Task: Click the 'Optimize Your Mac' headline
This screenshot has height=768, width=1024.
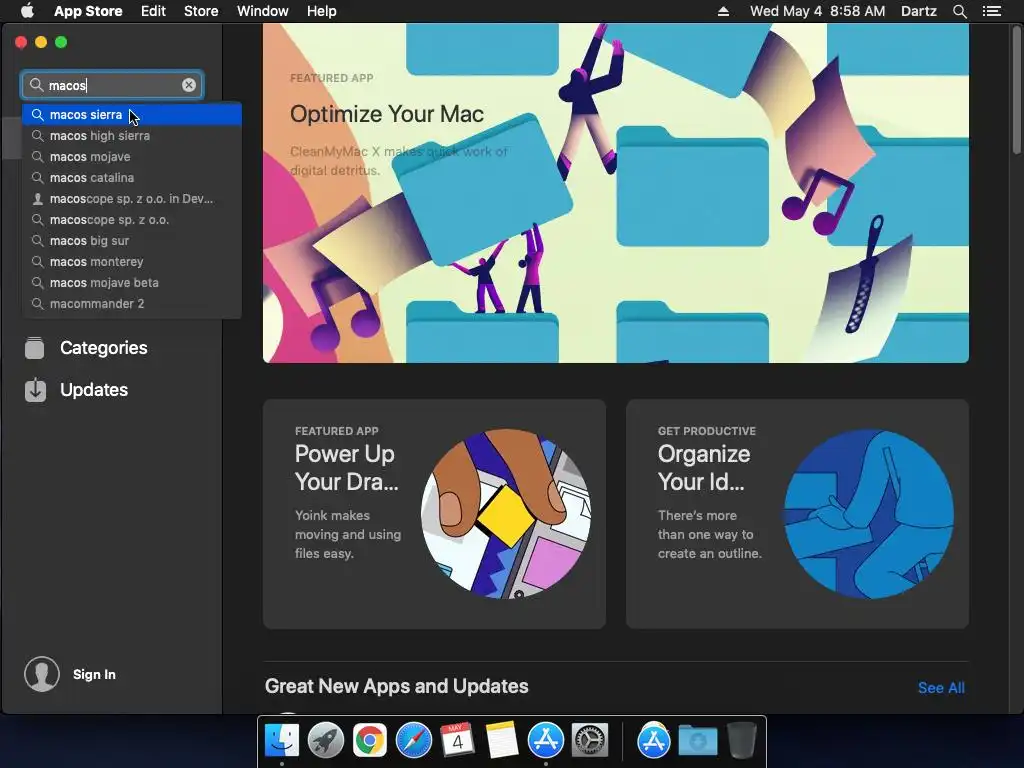Action: coord(387,114)
